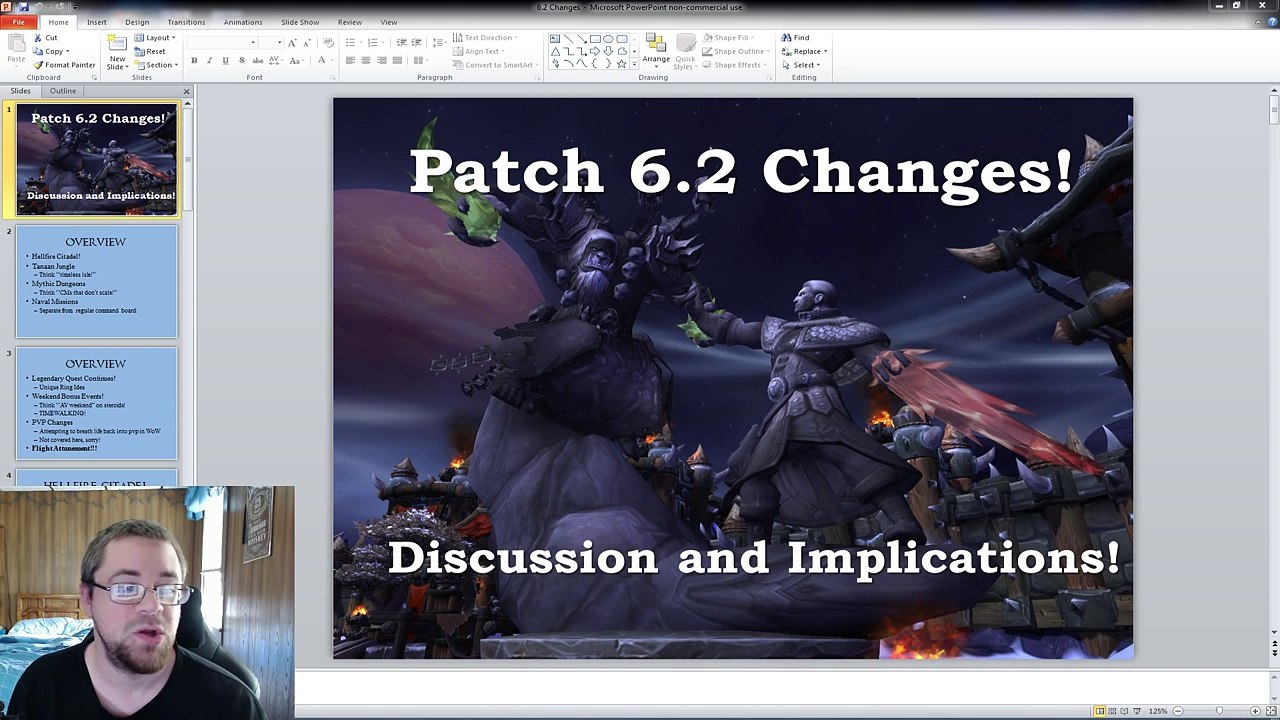The width and height of the screenshot is (1280, 720).
Task: Save the presentation from Quick Access toolbar
Action: coord(25,6)
